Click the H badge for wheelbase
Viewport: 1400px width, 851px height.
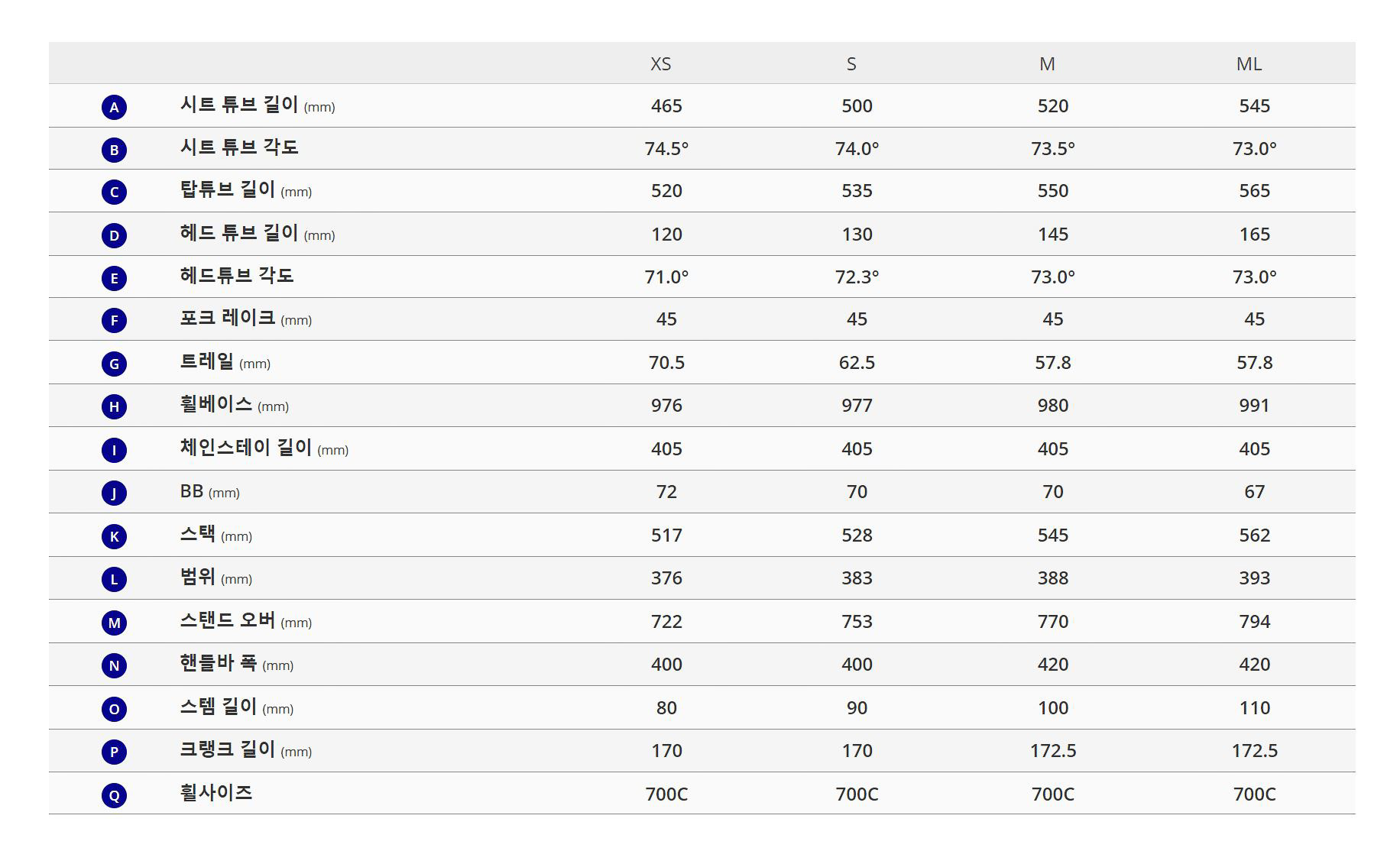coord(114,406)
